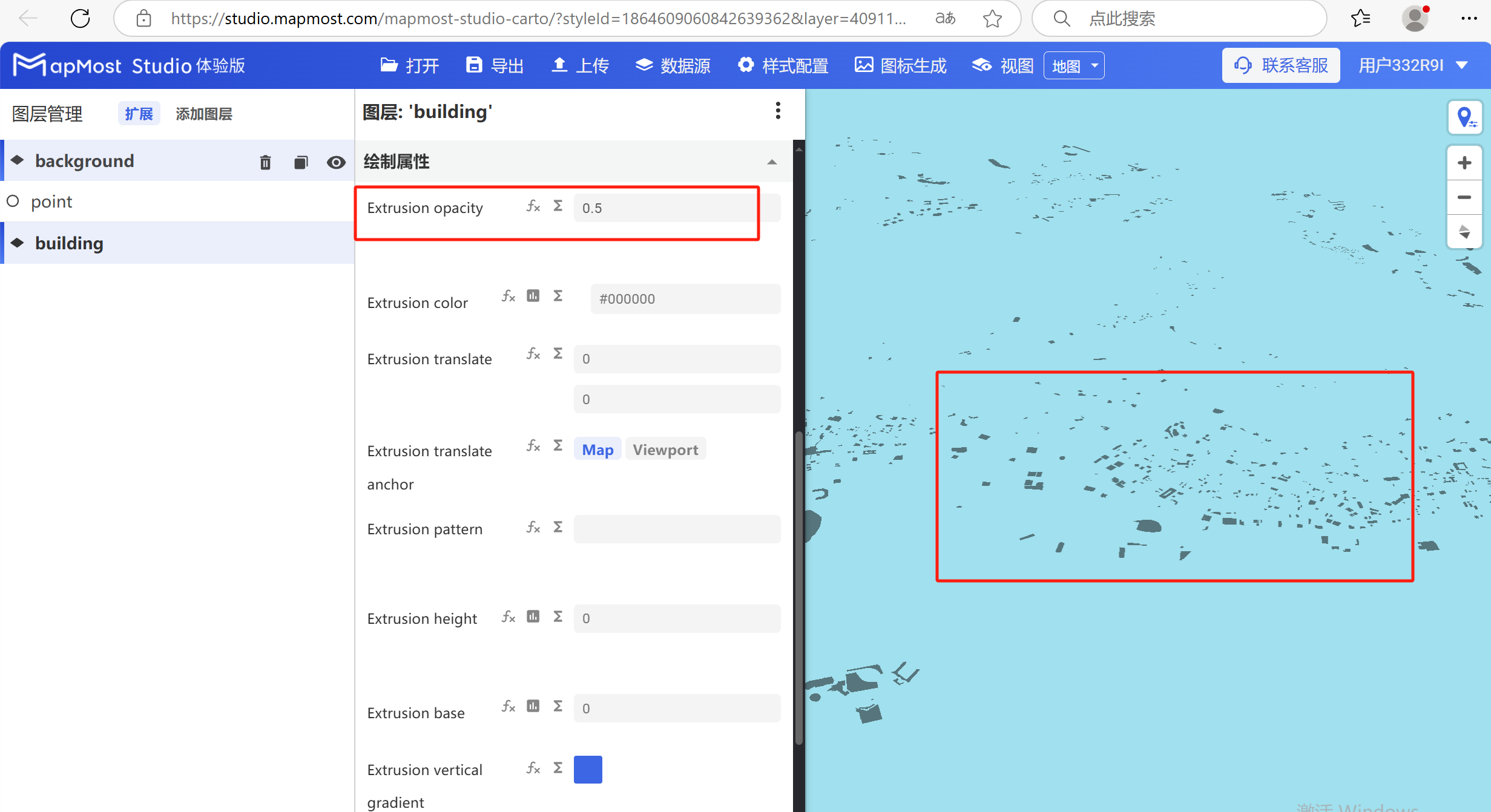Screen dimensions: 1491x812
Task: Click the Extrusion color input field
Action: tap(685, 298)
